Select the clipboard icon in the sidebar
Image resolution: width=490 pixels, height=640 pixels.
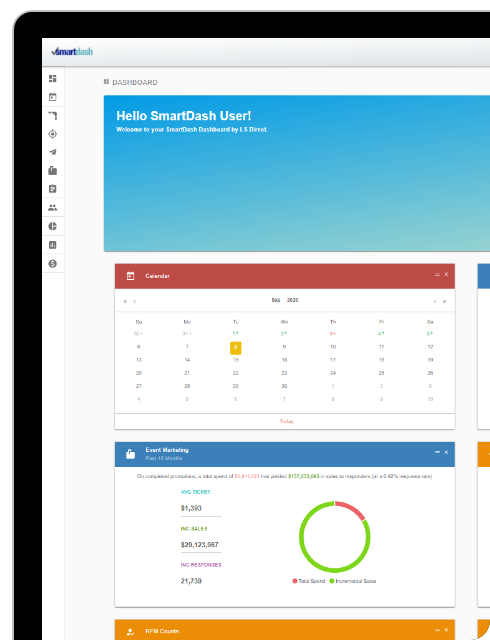tap(53, 189)
